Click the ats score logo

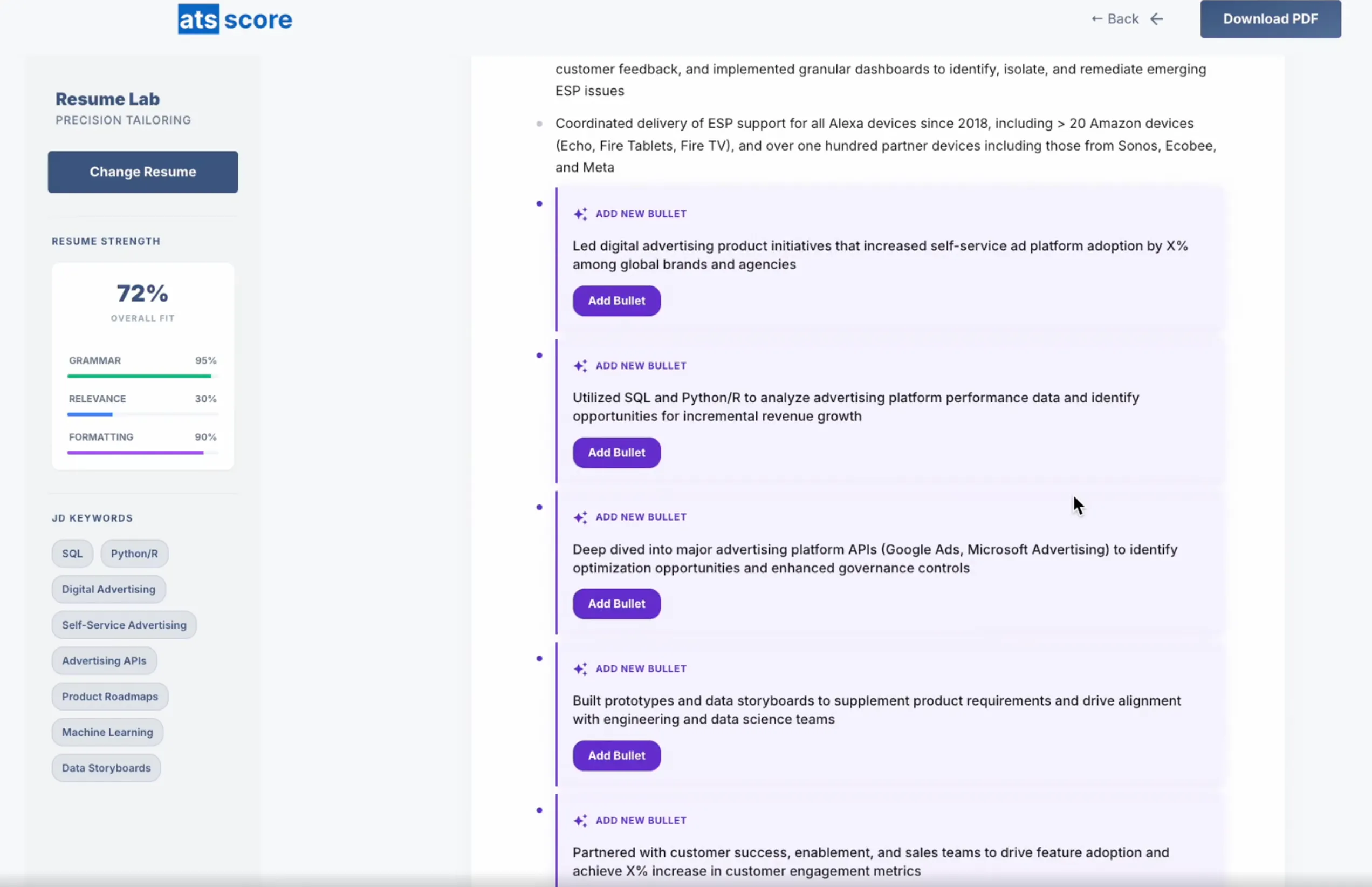click(235, 19)
